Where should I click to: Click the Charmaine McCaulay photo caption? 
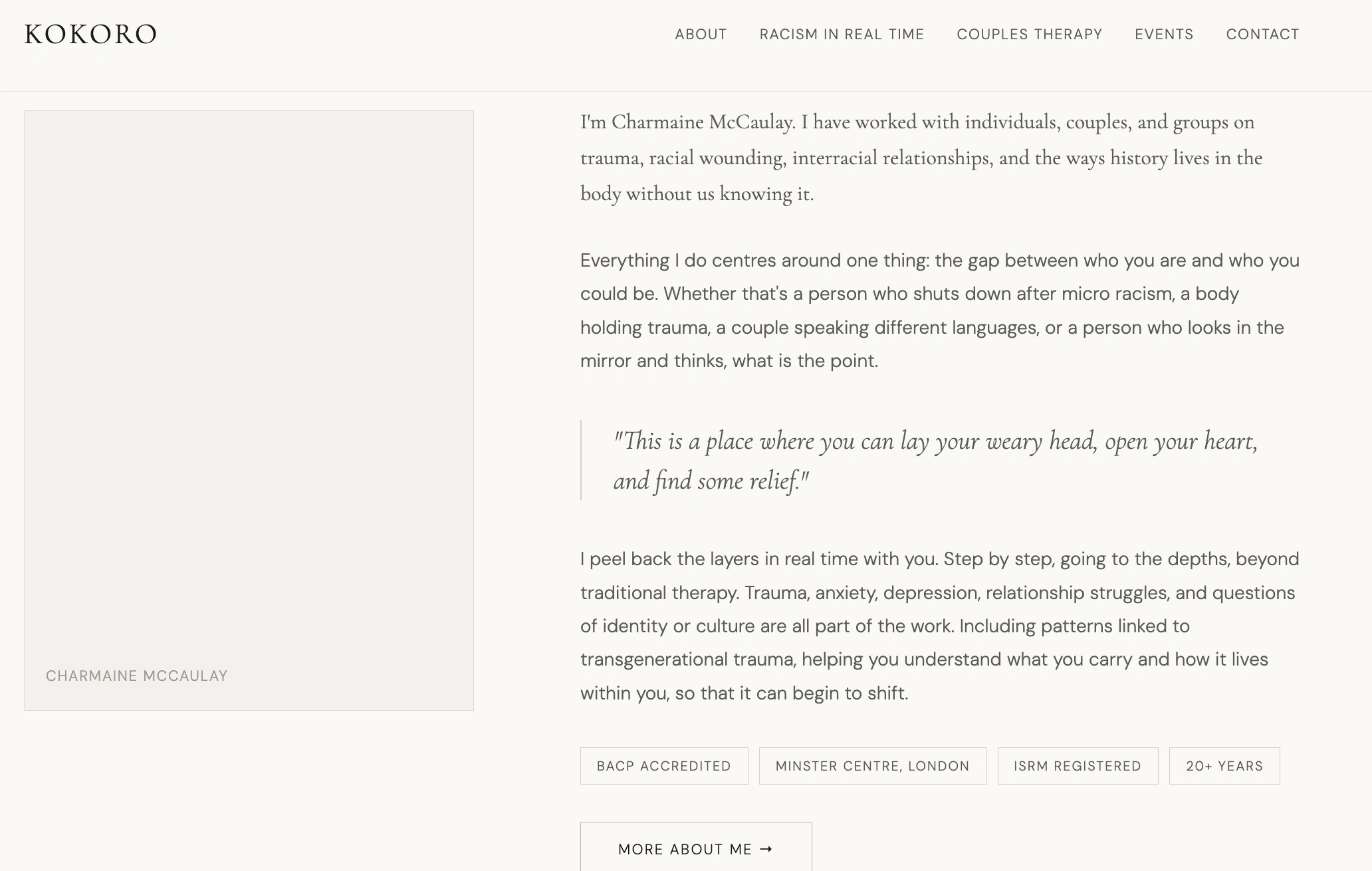tap(136, 676)
